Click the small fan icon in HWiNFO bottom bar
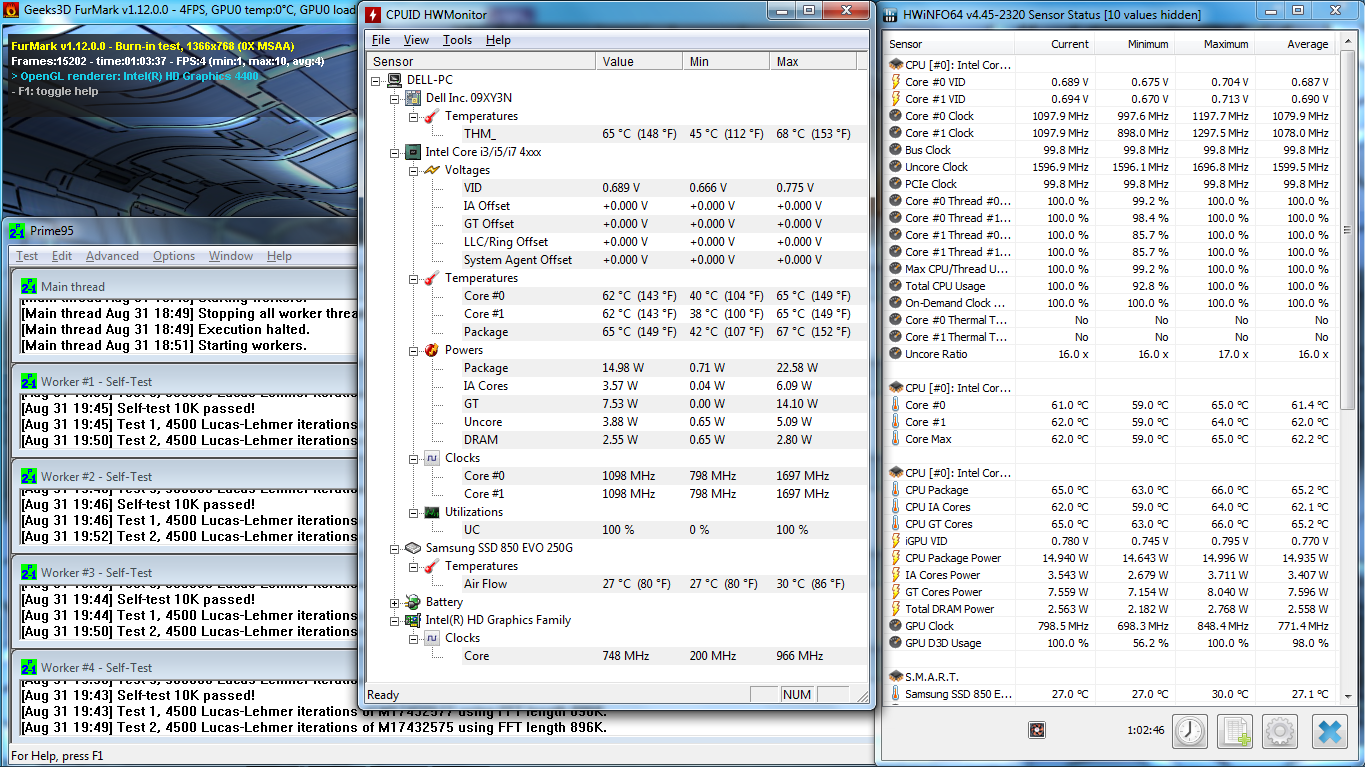 click(1037, 731)
